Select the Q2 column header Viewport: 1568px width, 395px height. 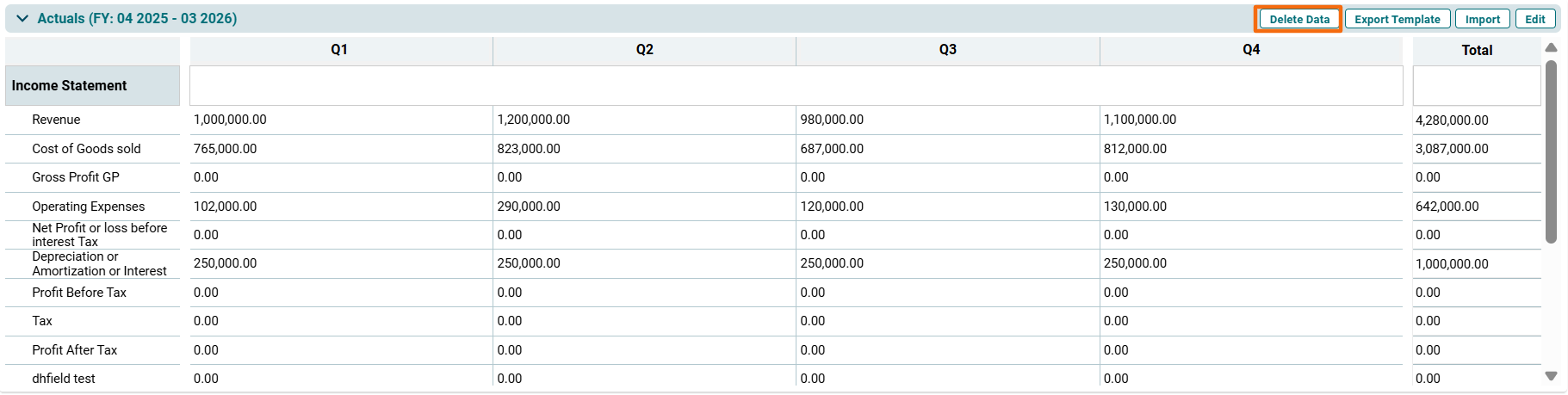[x=644, y=50]
